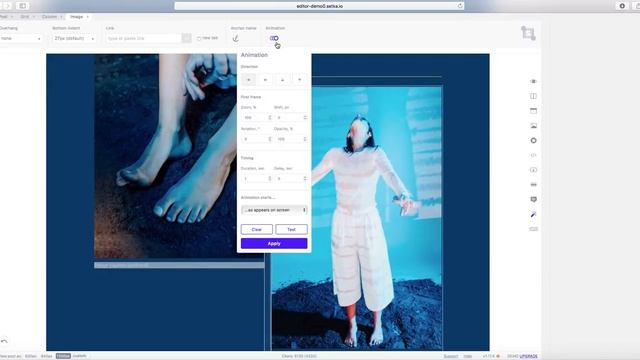Image resolution: width=640 pixels, height=360 pixels.
Task: Click the image caption field below feet photo
Action: (179, 265)
